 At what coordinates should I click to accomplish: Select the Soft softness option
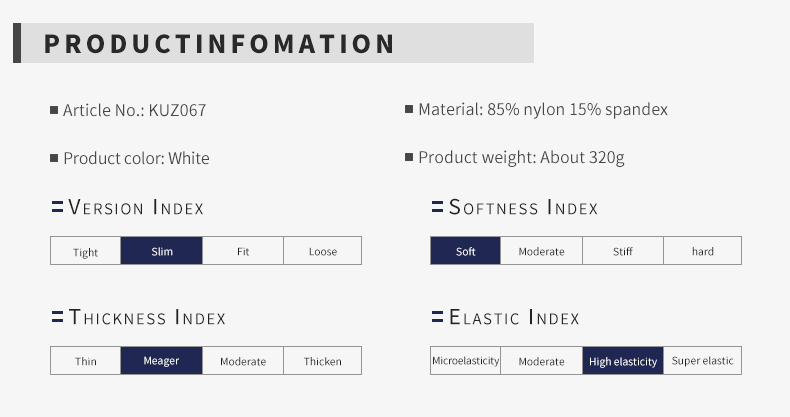(466, 251)
